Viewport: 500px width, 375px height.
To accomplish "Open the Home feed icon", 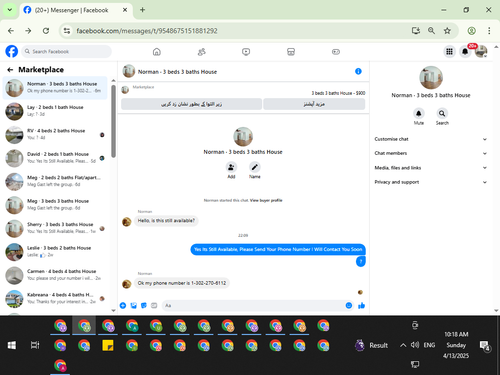I will pyautogui.click(x=157, y=52).
